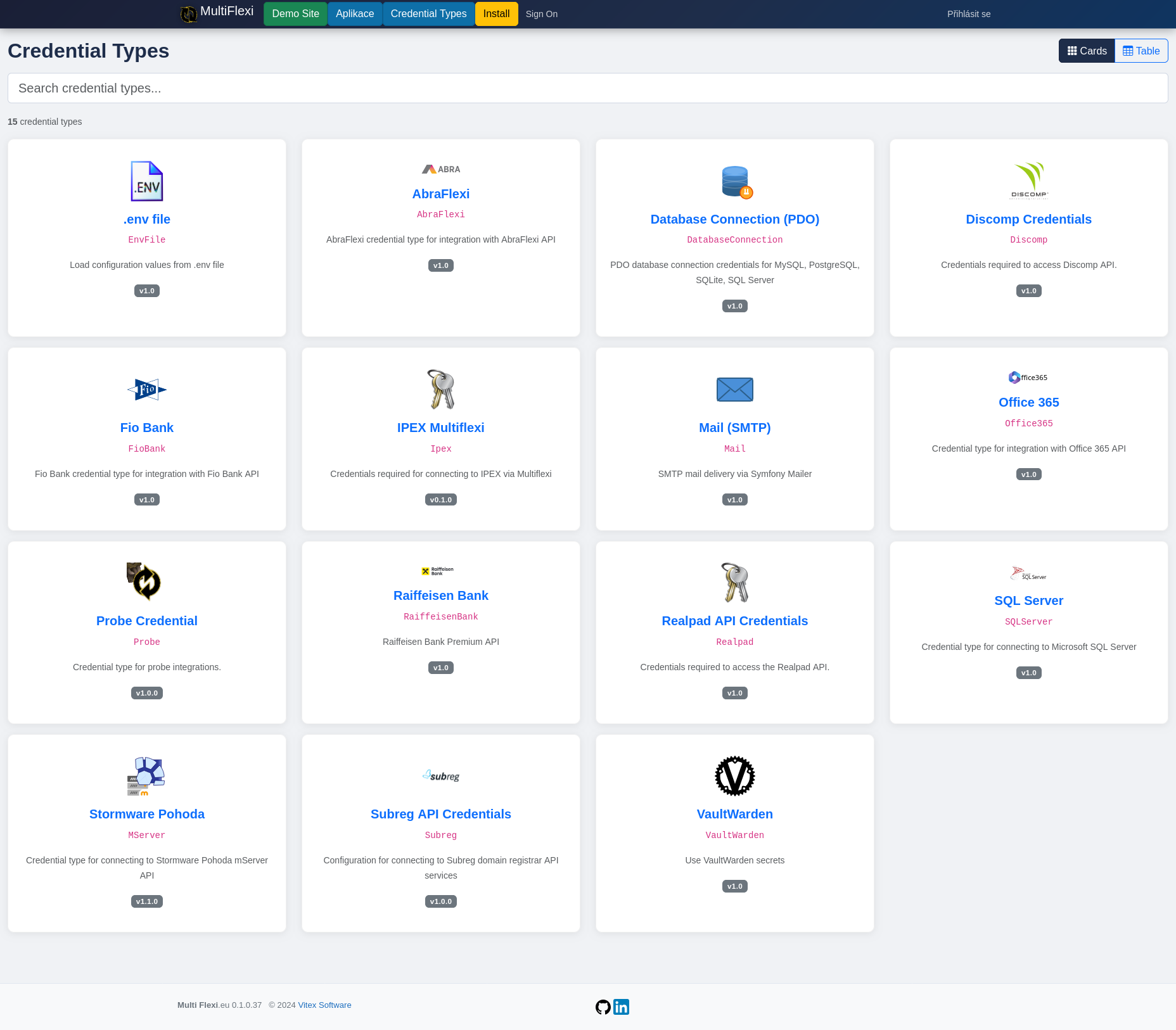This screenshot has width=1176, height=1030.
Task: Click the SQLServer code label
Action: pos(1029,622)
